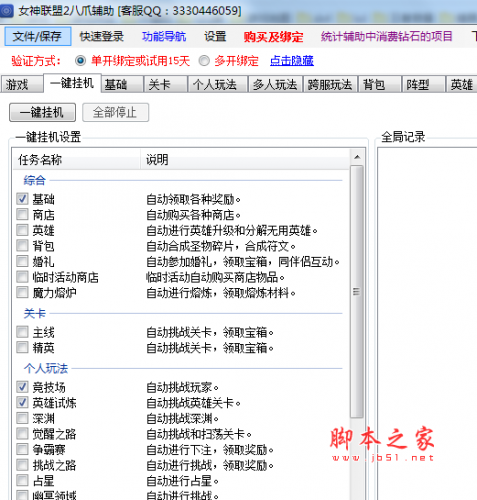Screen dimensions: 477x500
Task: Select text 自动合成圣物碎片，合成符文
Action: click(221, 246)
